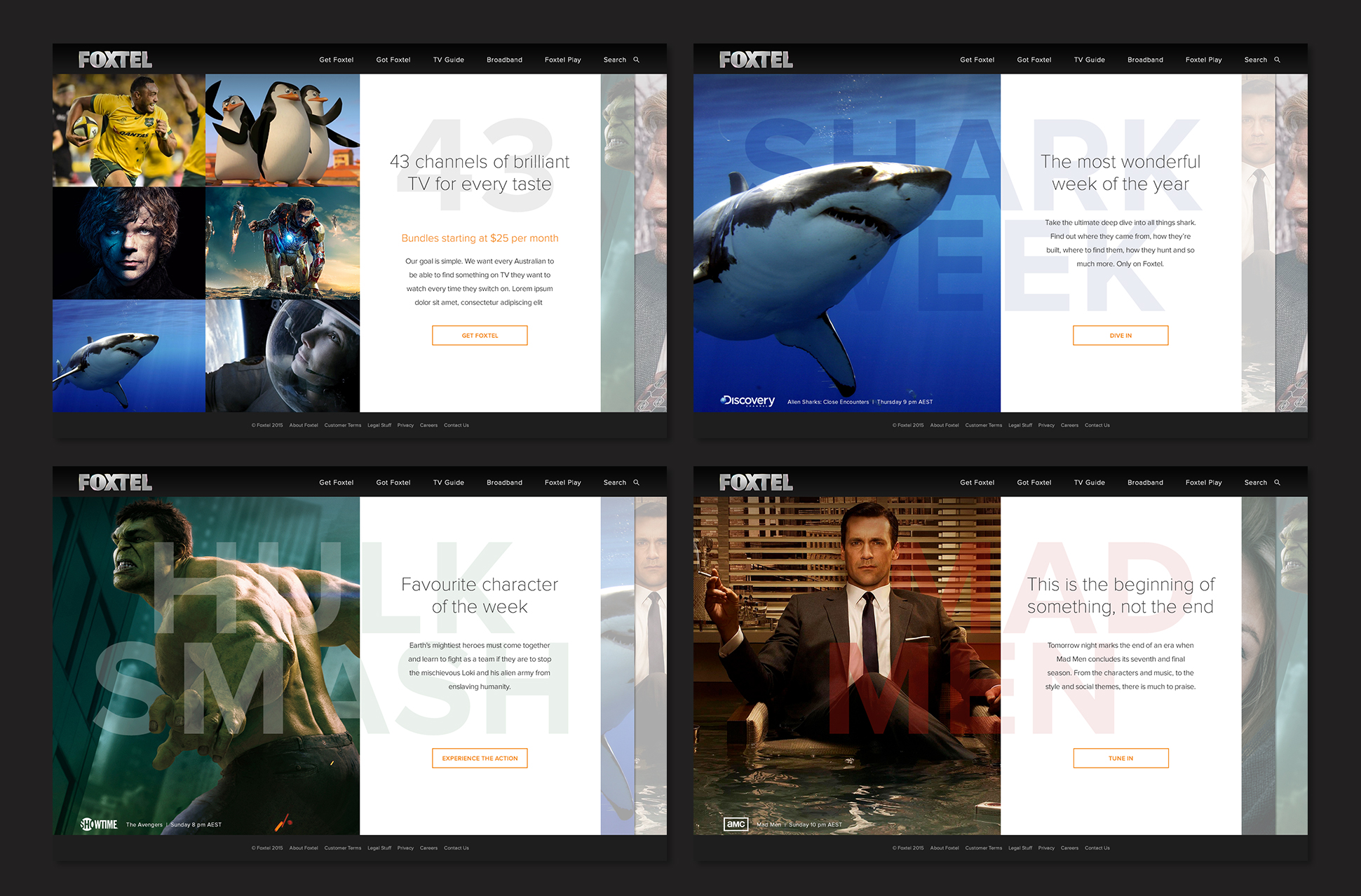The image size is (1361, 896).
Task: Click Privacy footer link in Mad Men mockup
Action: [1046, 848]
